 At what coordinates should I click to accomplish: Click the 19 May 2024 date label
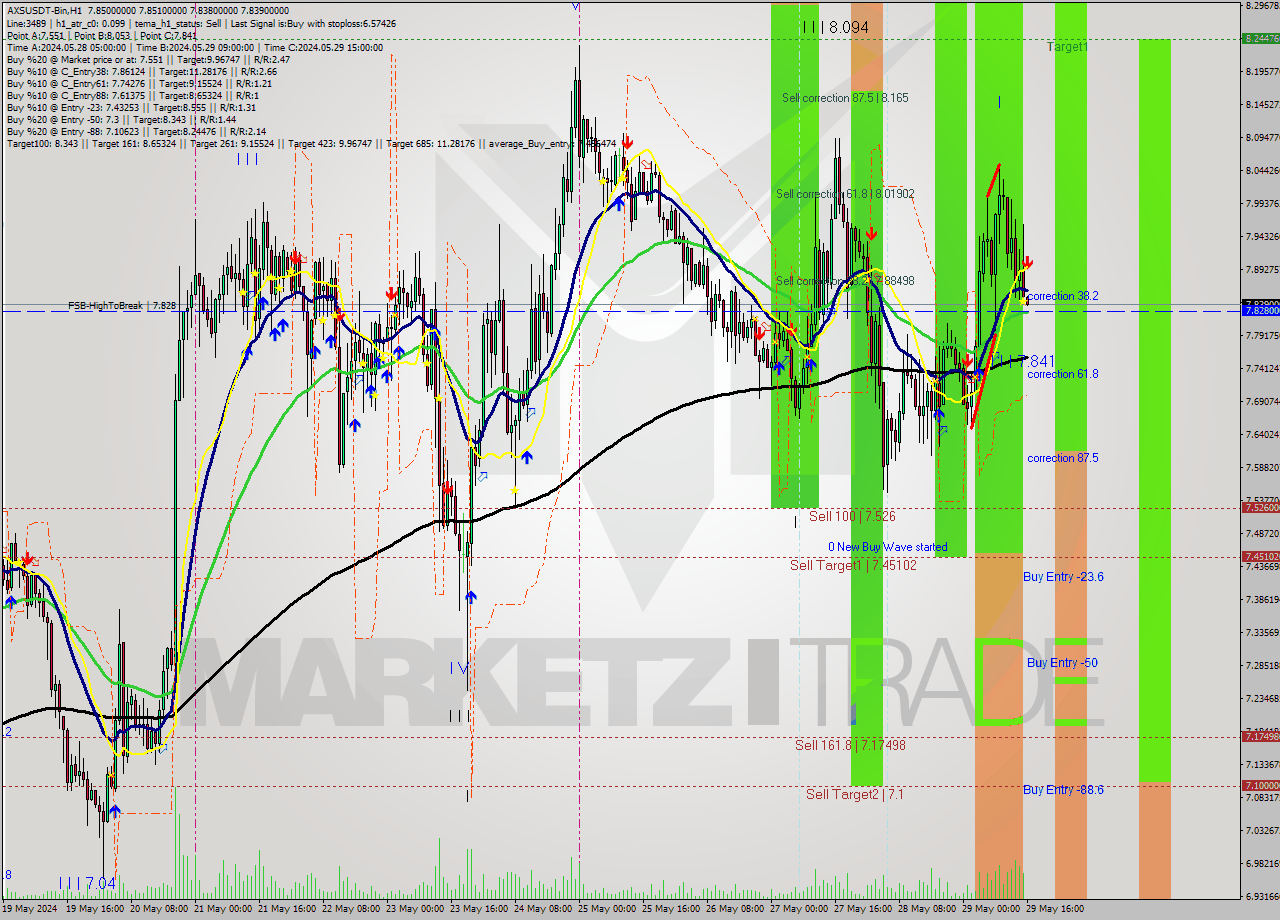coord(31,909)
